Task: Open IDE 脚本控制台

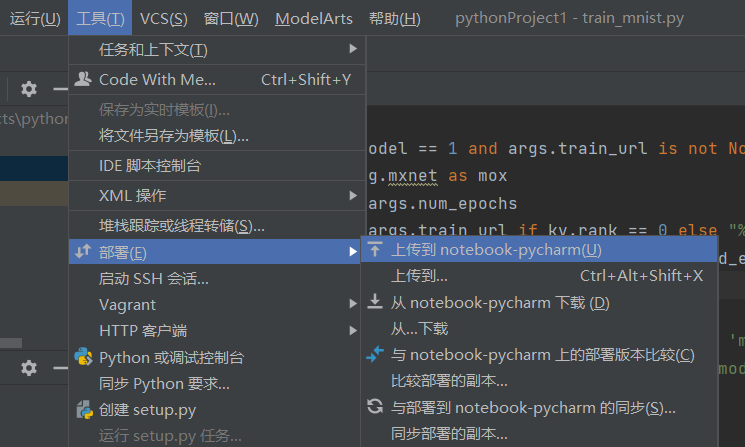Action: point(217,166)
